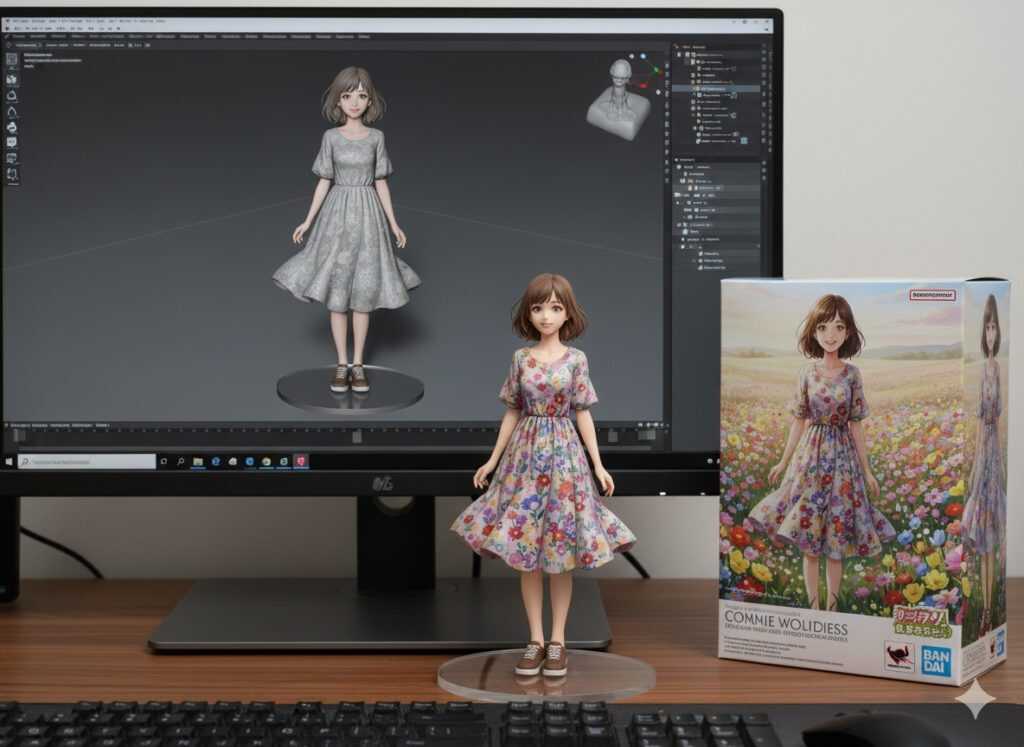The image size is (1024, 747).
Task: Toggle visibility of the top outliner collection
Action: pos(763,56)
